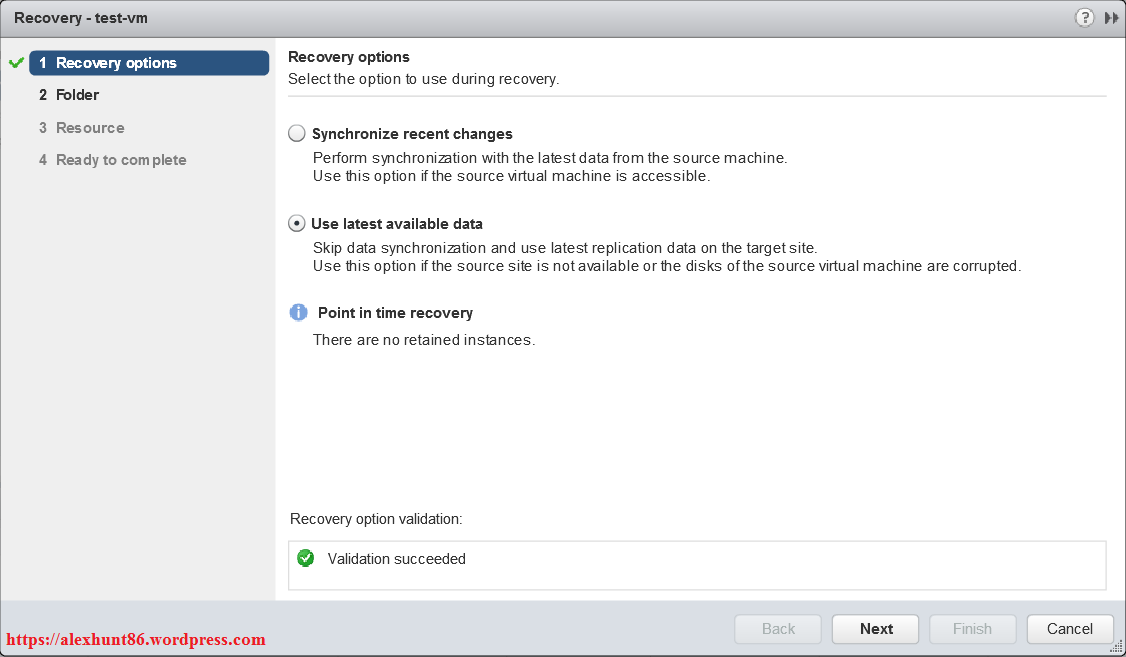1126x657 pixels.
Task: Click the Finish button
Action: [x=972, y=629]
